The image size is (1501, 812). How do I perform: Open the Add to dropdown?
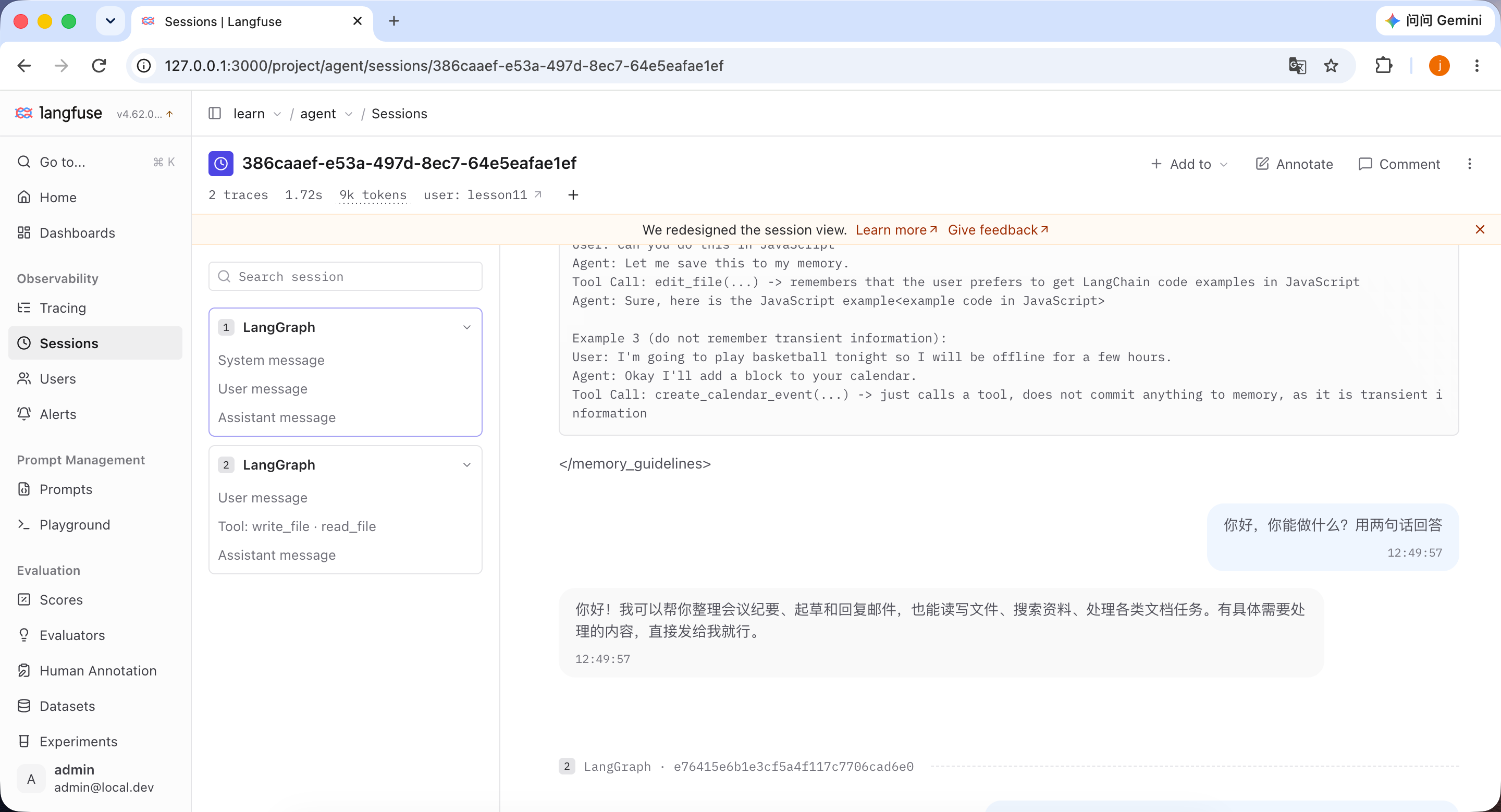(x=1189, y=164)
